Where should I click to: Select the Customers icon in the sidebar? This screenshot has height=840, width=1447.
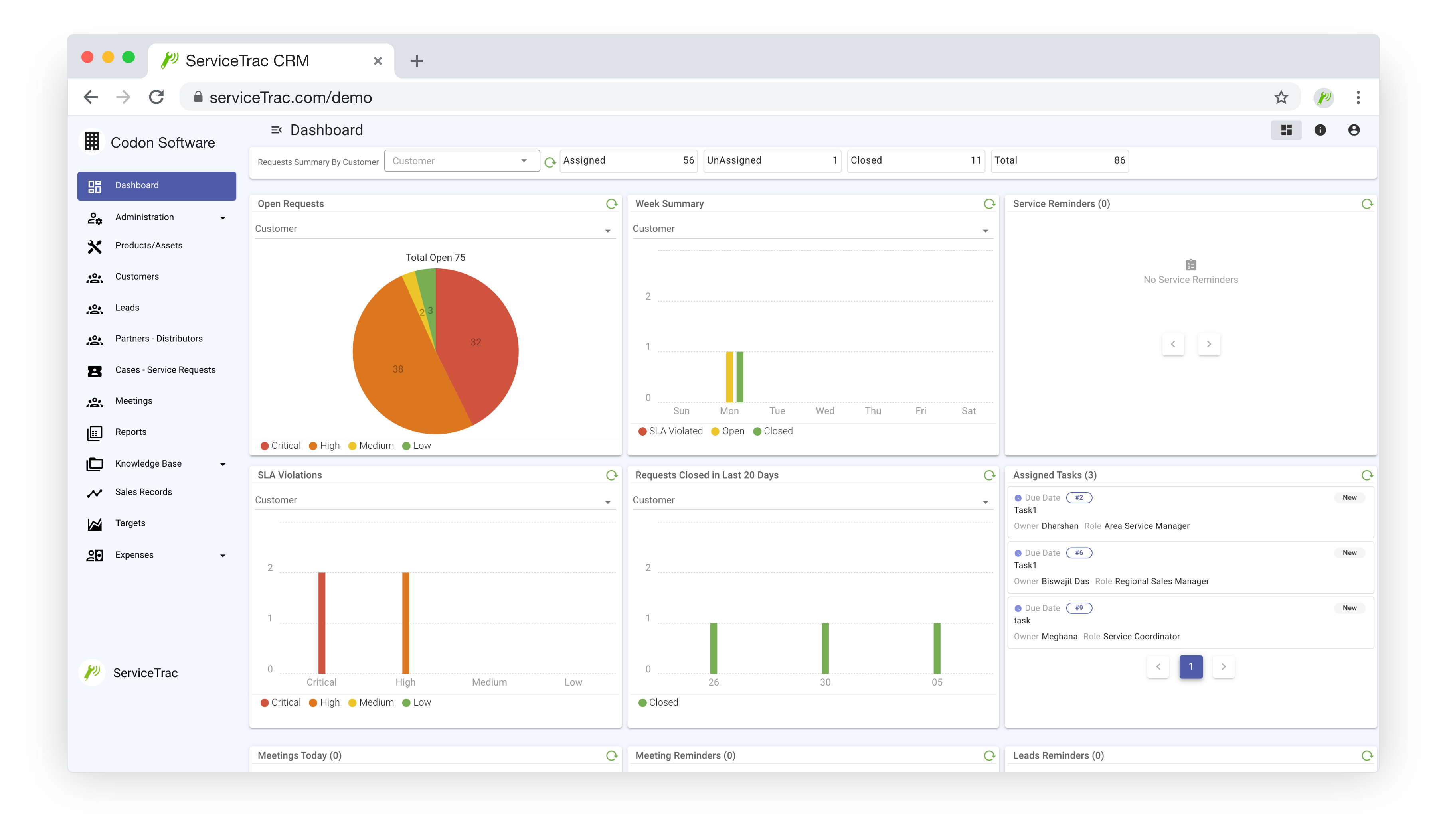95,278
